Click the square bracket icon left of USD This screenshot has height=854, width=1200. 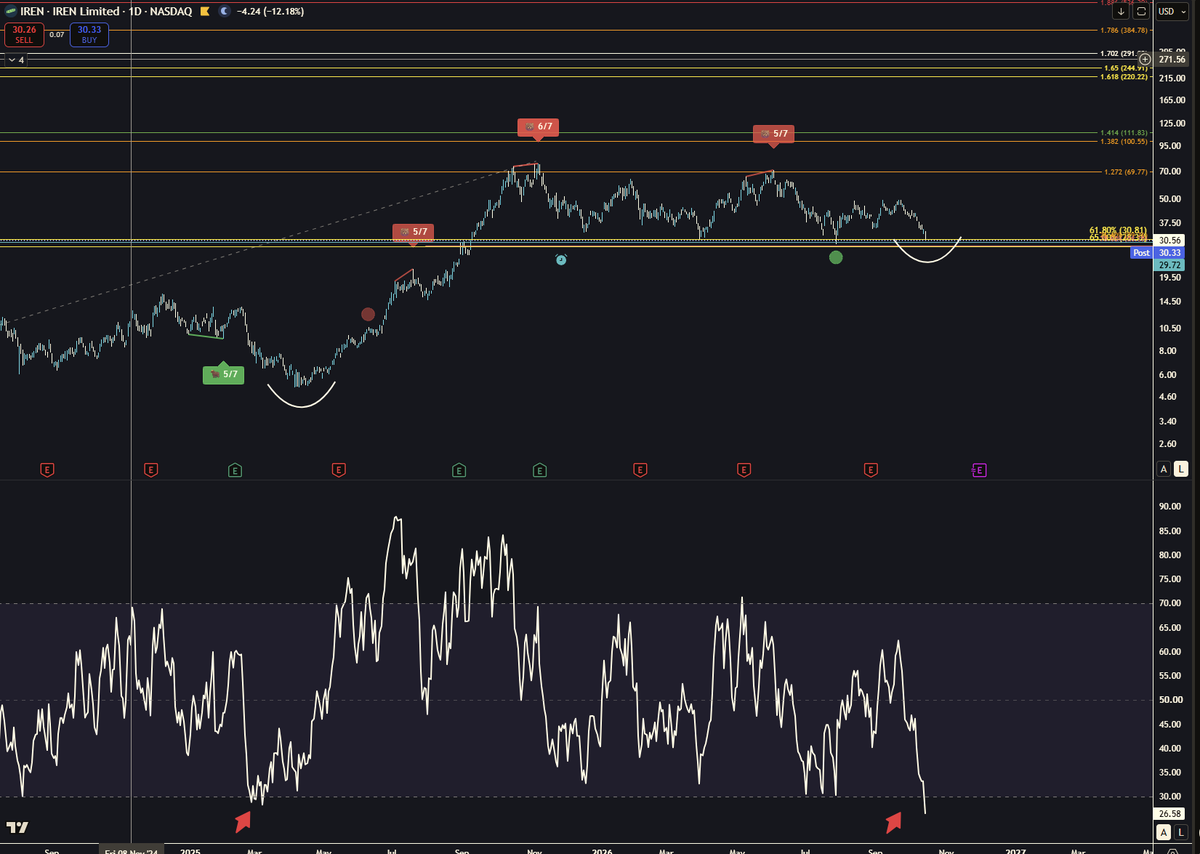coord(1141,11)
